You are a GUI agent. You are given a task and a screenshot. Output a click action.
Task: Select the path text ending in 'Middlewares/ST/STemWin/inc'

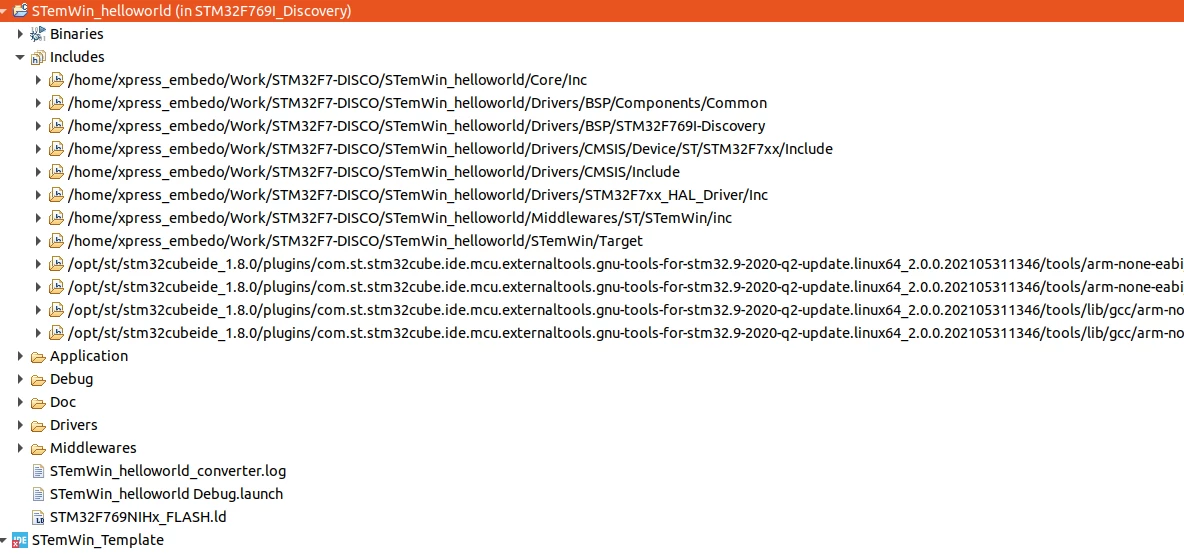pyautogui.click(x=400, y=218)
